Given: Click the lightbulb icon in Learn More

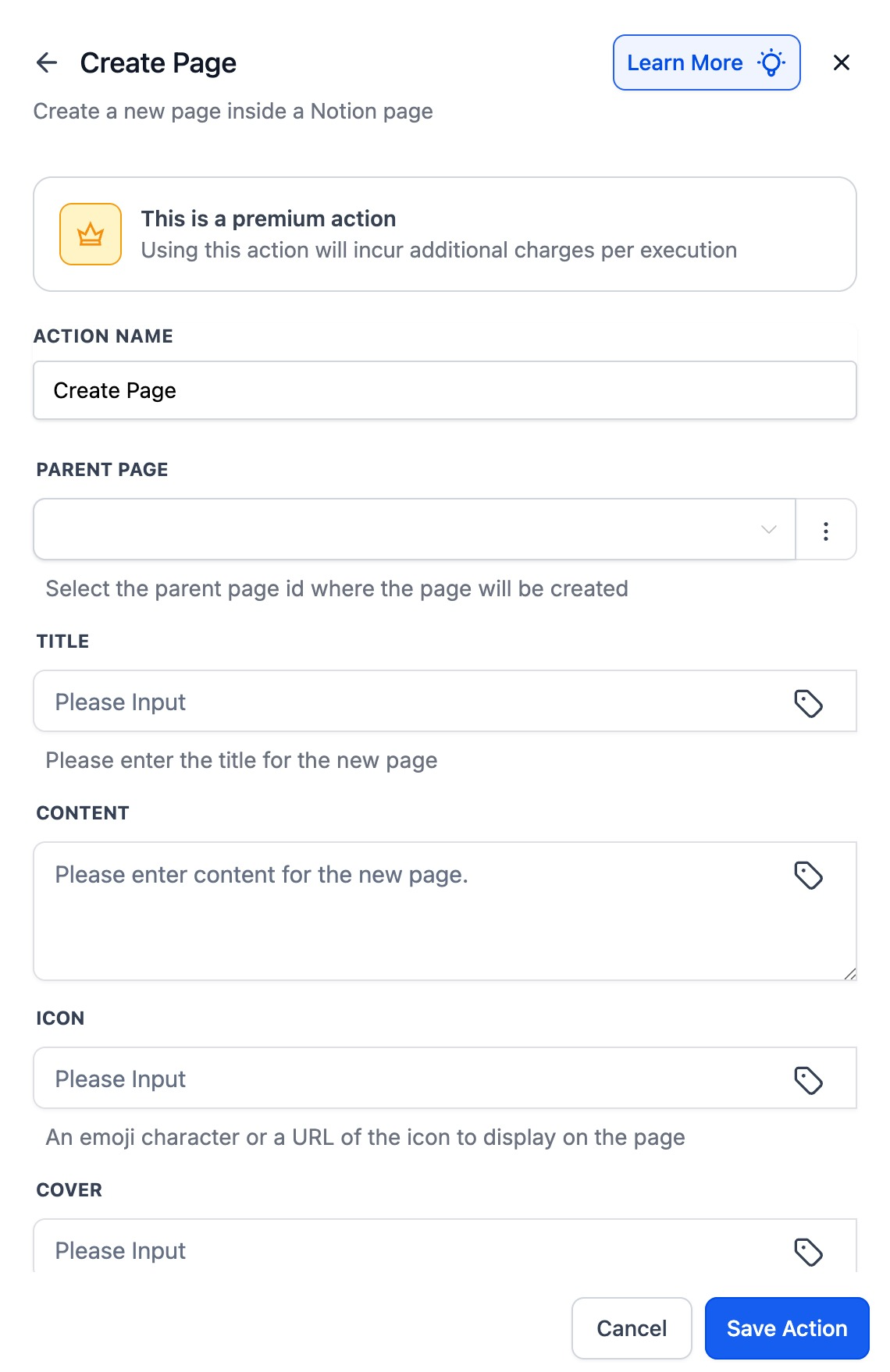Looking at the screenshot, I should point(771,62).
